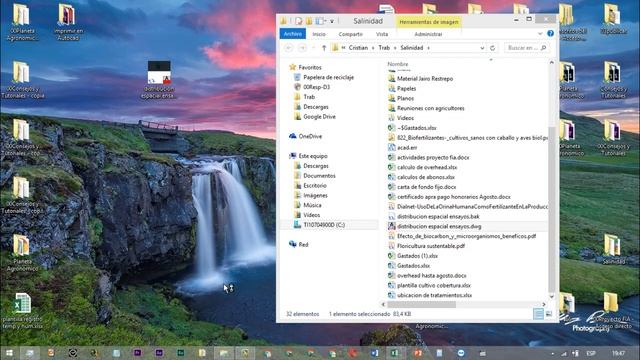Select Favoritos in the navigation pane
The image size is (640, 360).
(x=309, y=67)
